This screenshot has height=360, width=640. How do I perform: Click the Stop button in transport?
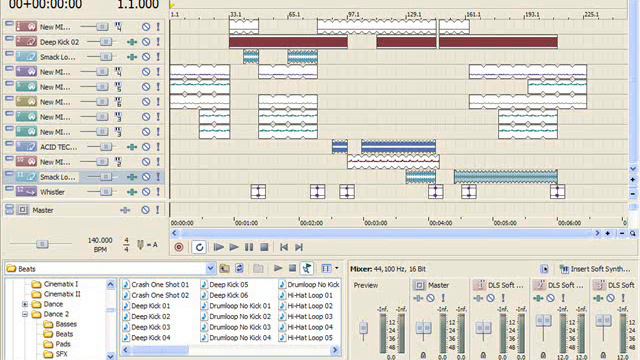pyautogui.click(x=264, y=247)
